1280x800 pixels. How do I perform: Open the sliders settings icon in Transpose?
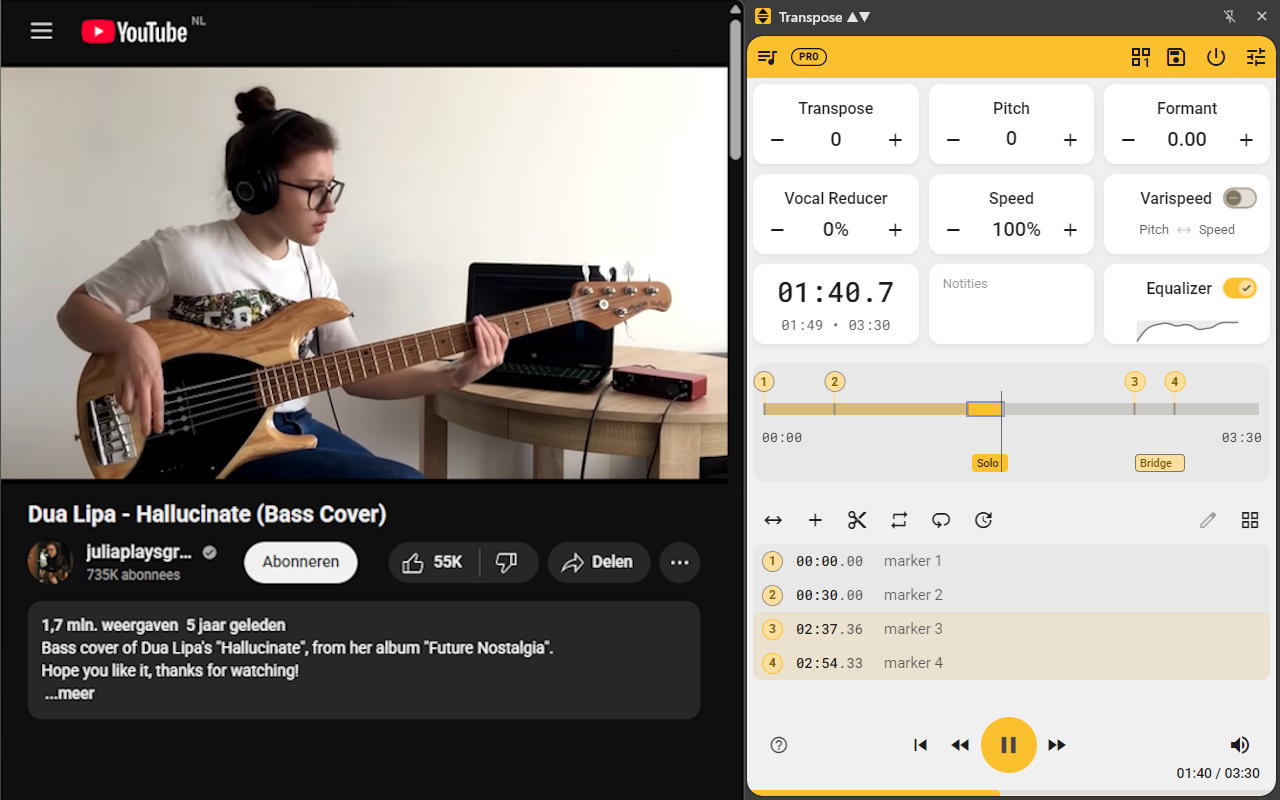point(1256,57)
